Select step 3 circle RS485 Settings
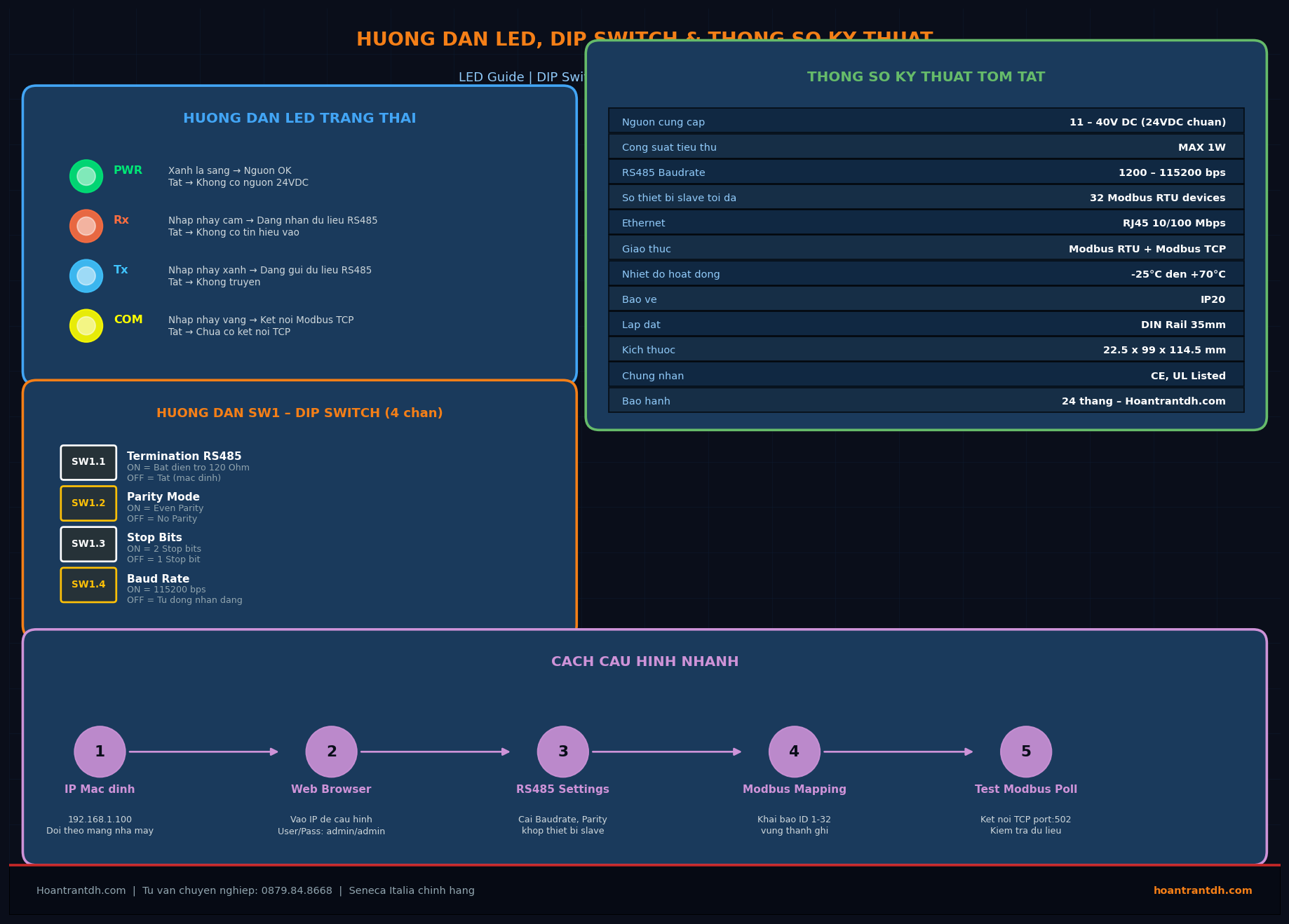 (562, 752)
